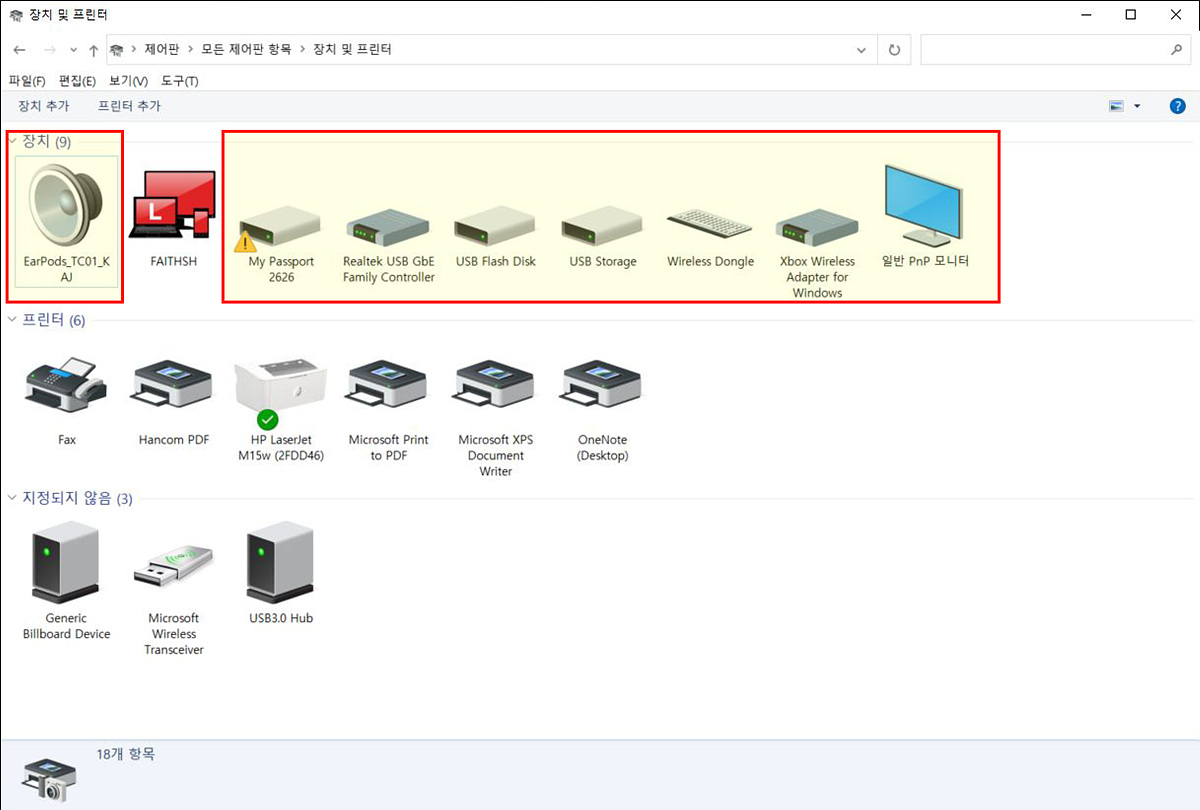Viewport: 1200px width, 810px height.
Task: Select the FAITHSH computer icon
Action: click(174, 206)
